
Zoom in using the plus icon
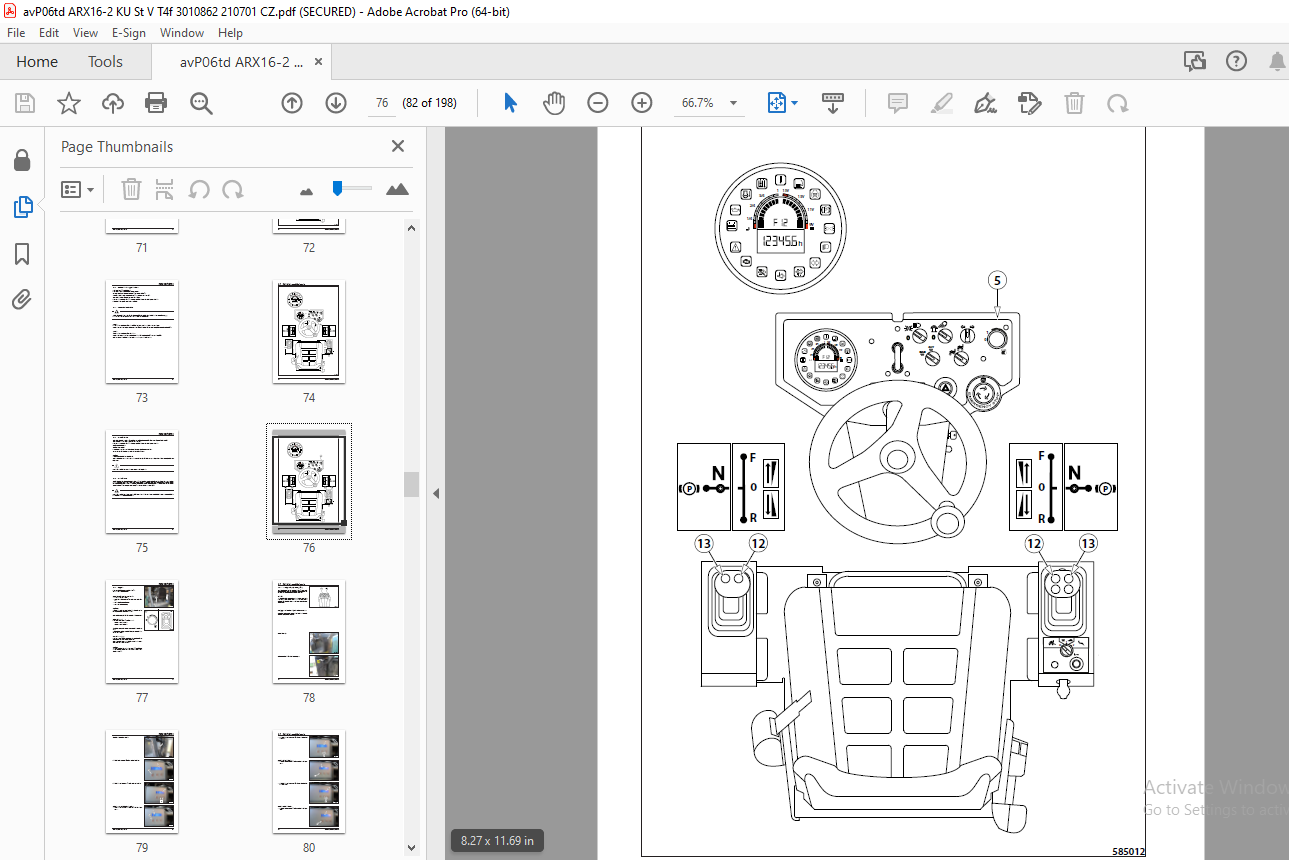point(642,103)
